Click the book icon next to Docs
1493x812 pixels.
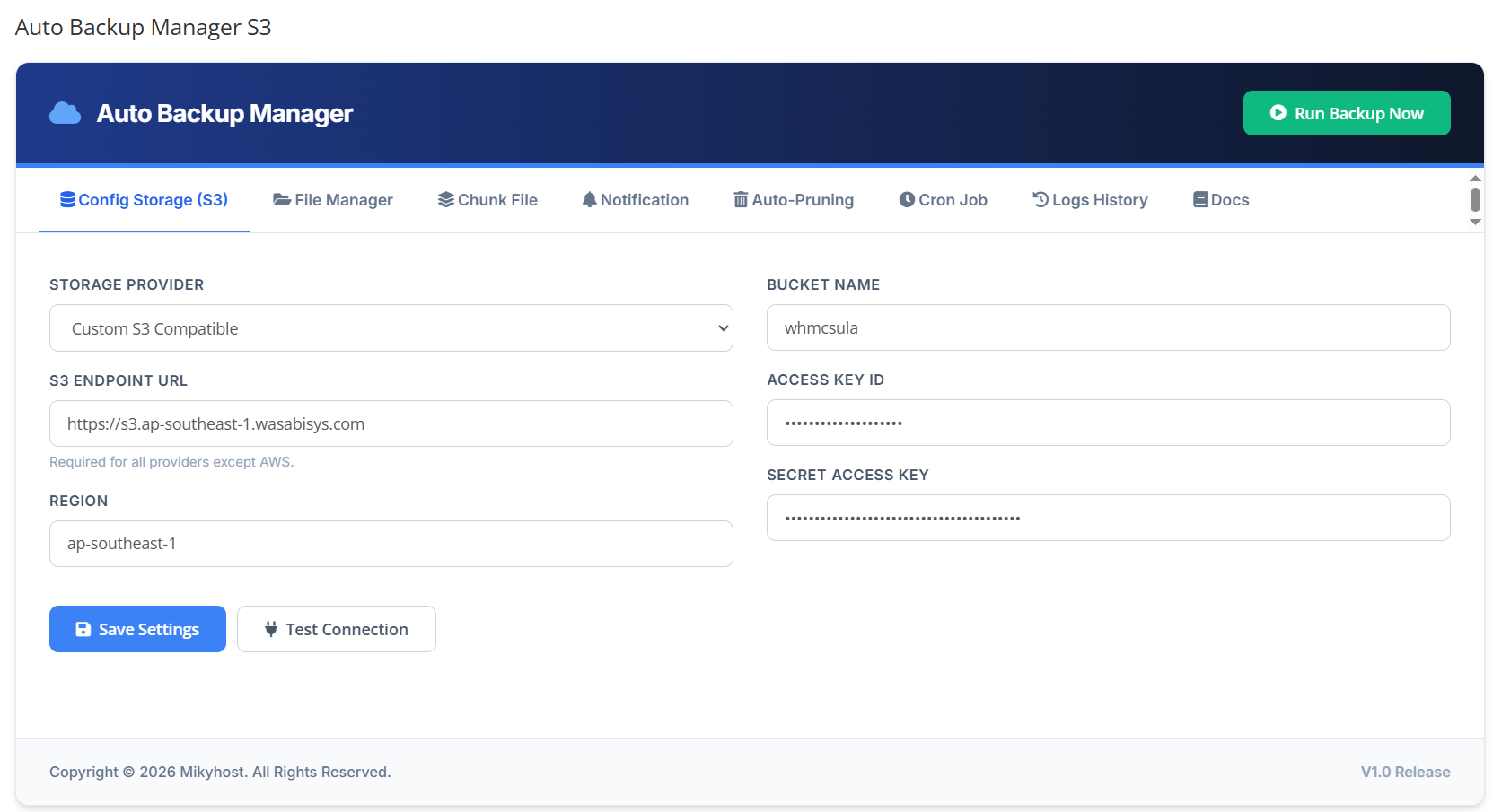(1198, 199)
